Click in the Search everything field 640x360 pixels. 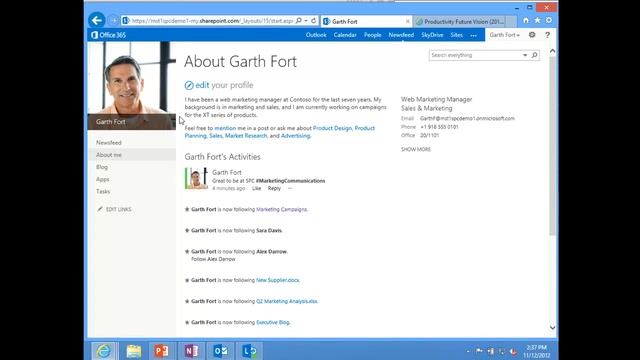pos(476,55)
